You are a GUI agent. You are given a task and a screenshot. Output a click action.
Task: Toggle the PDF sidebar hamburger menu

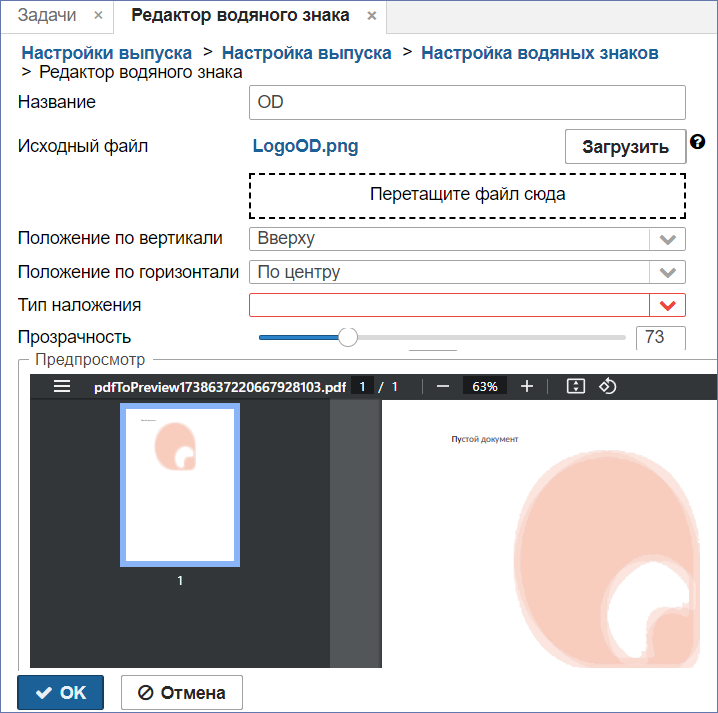pyautogui.click(x=62, y=386)
